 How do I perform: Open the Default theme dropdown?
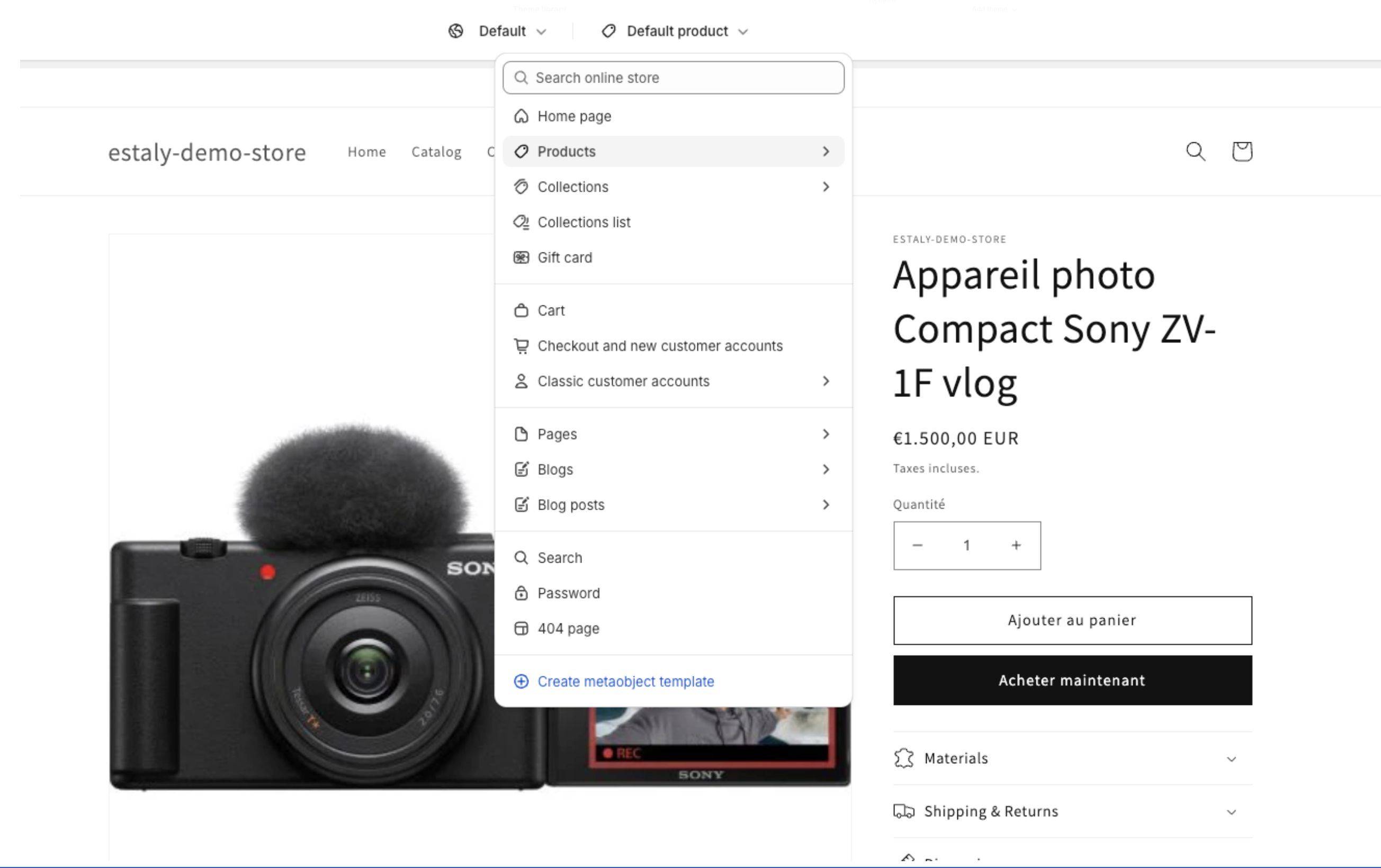coord(498,31)
